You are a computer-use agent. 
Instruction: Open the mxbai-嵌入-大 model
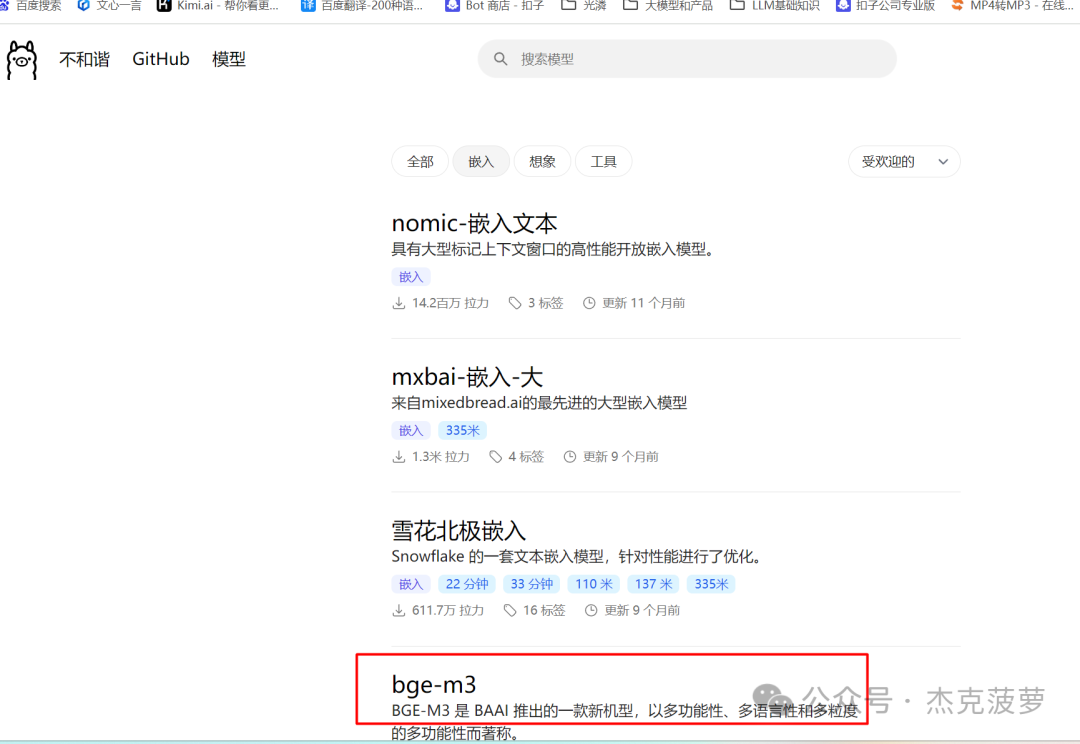(x=467, y=377)
